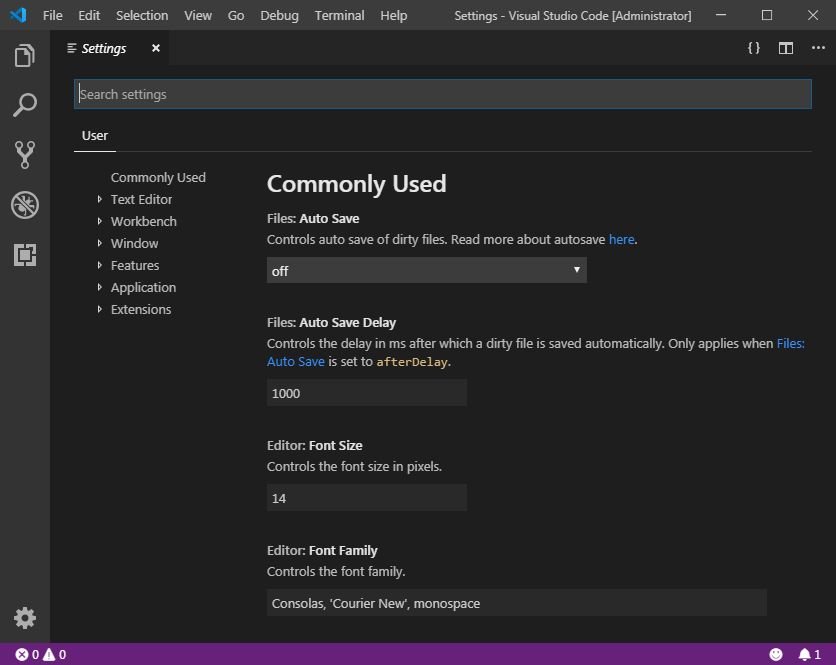Split the editor to the right
836x665 pixels.
tap(785, 48)
